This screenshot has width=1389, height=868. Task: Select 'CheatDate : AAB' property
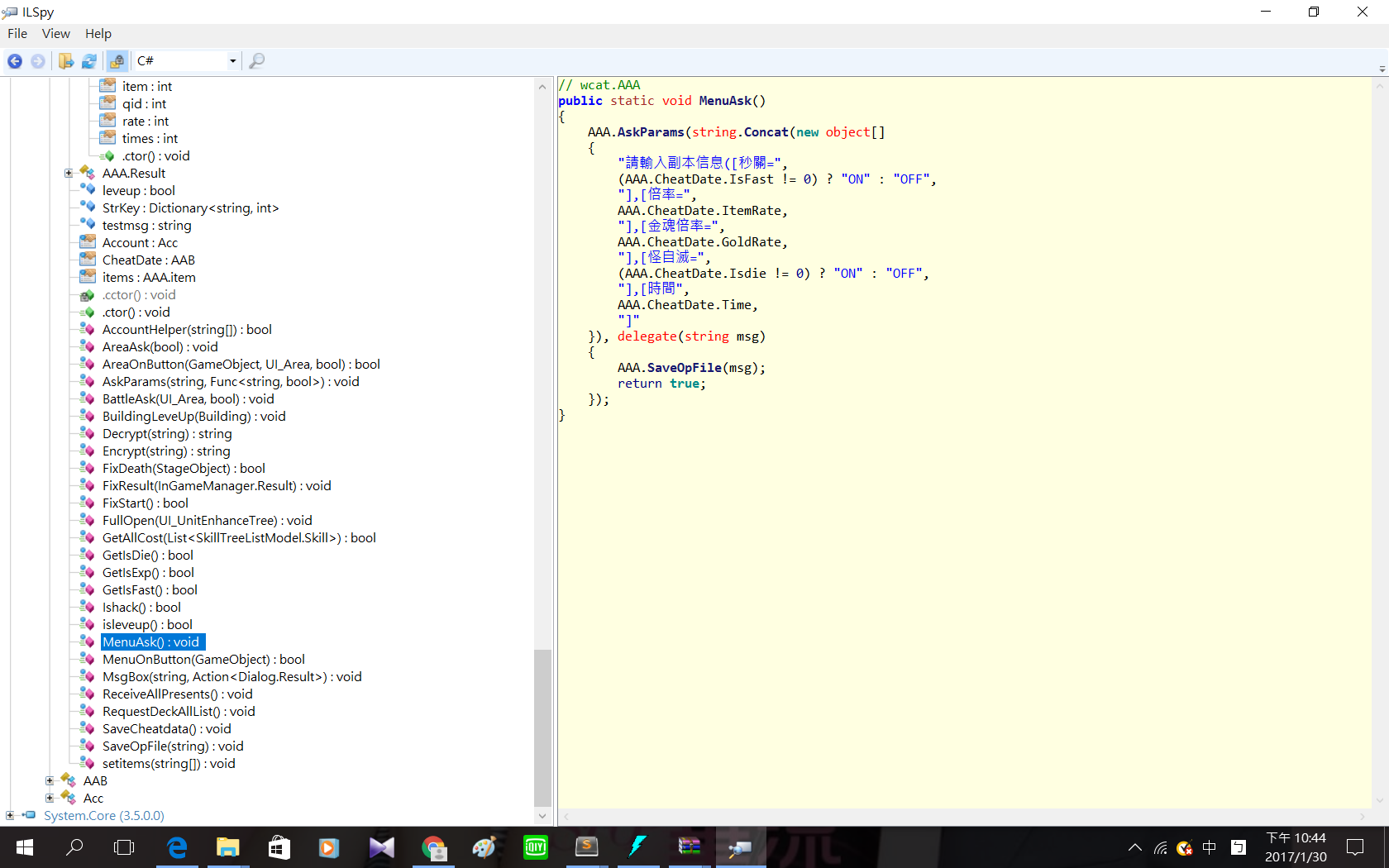pos(149,260)
